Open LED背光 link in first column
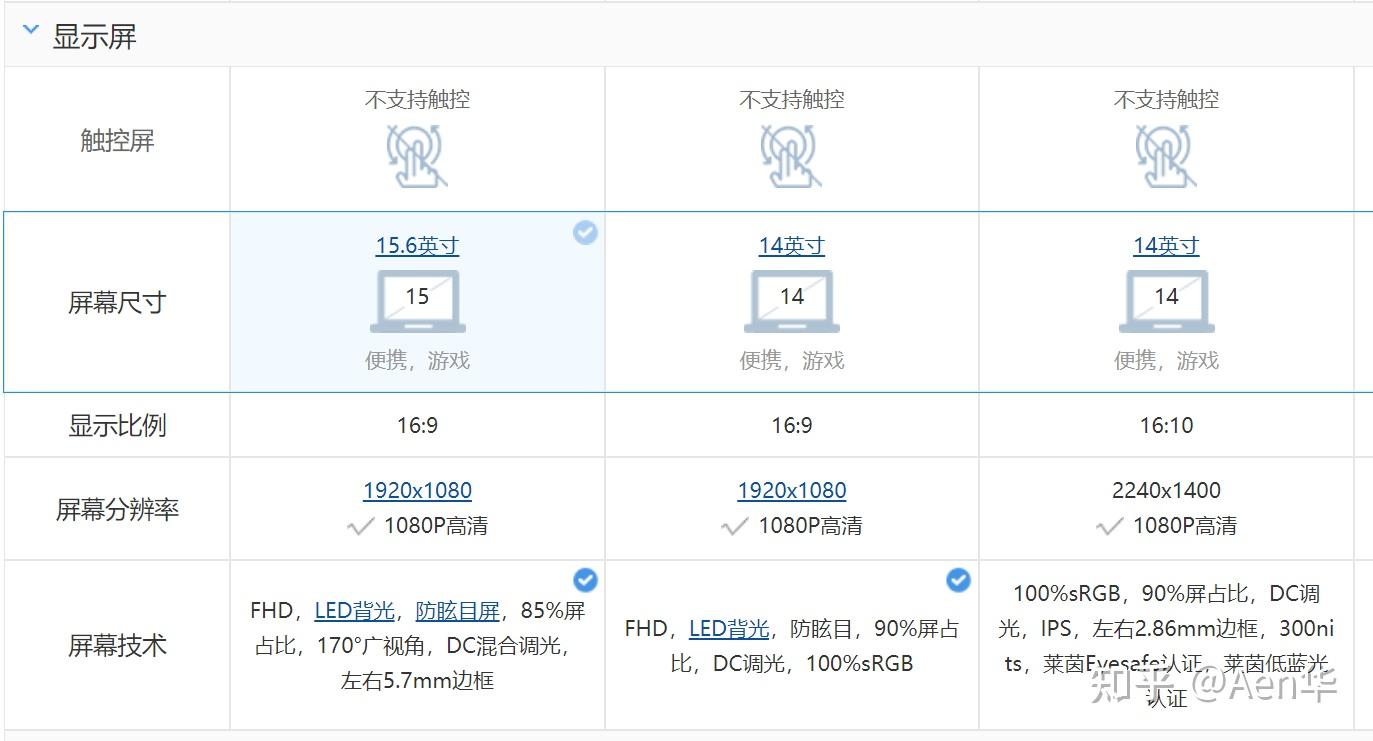The height and width of the screenshot is (741, 1373). (x=355, y=611)
